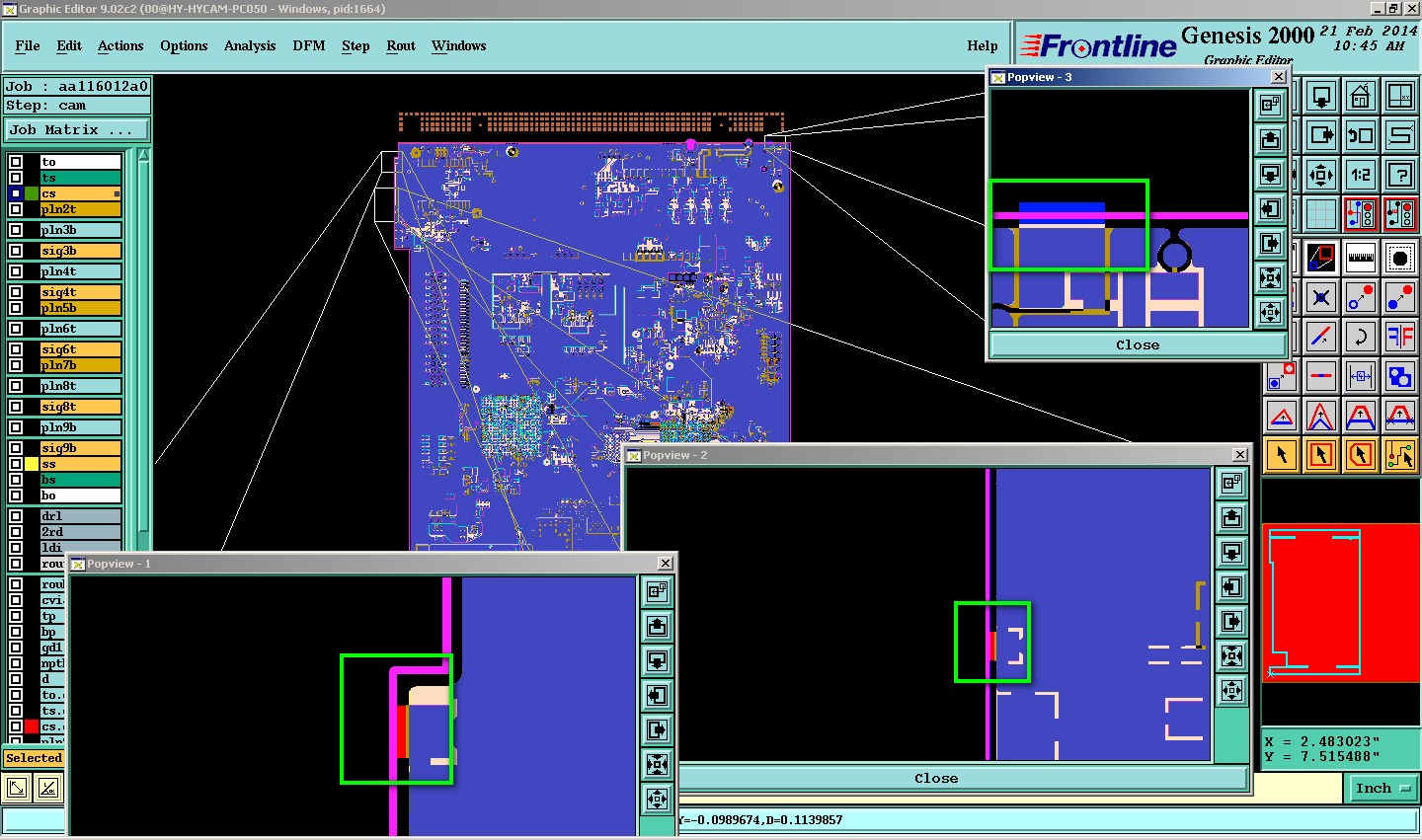The height and width of the screenshot is (840, 1422).
Task: Expand the Job Matrix button
Action: 77,129
